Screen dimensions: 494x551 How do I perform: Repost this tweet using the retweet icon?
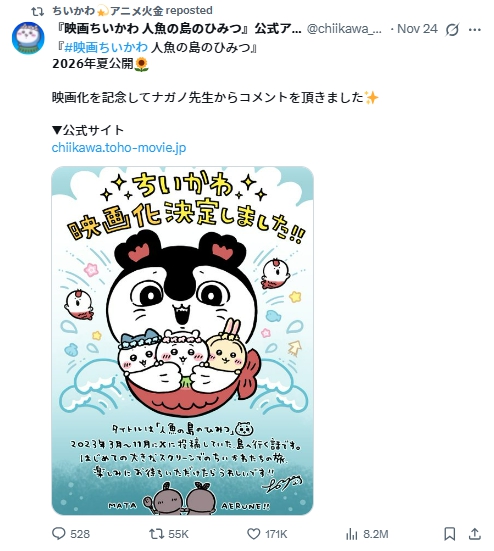pos(155,534)
